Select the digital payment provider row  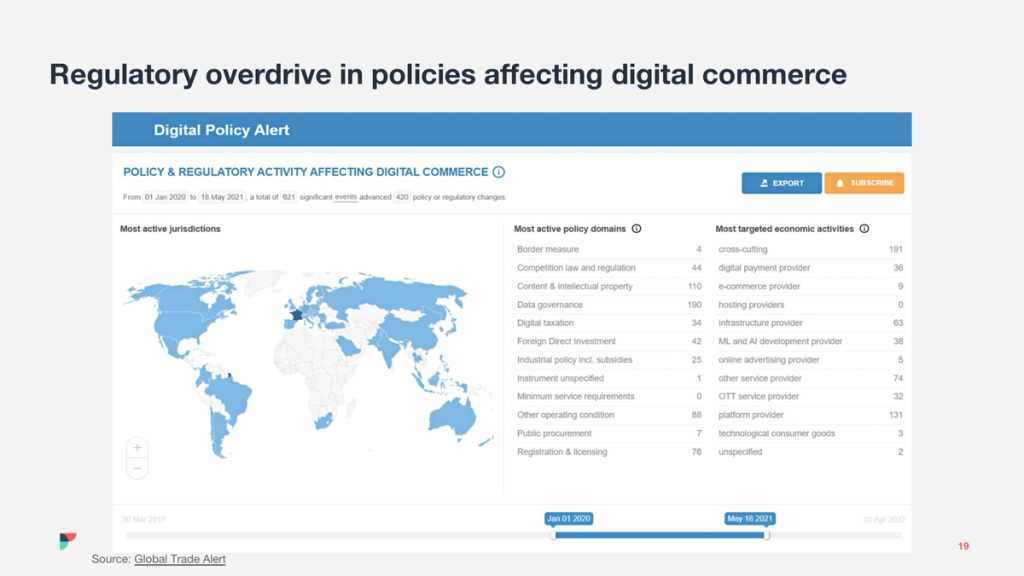[x=810, y=268]
